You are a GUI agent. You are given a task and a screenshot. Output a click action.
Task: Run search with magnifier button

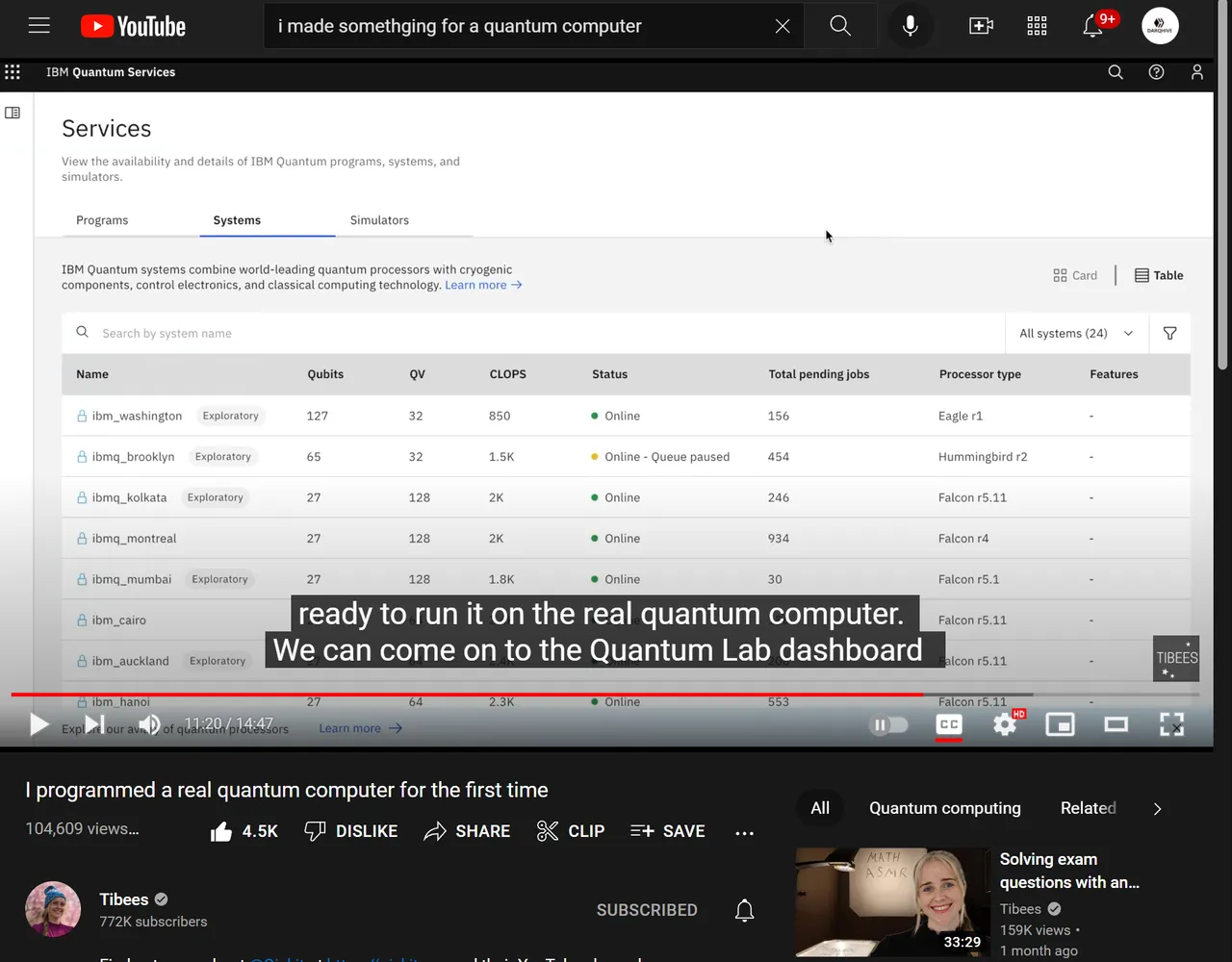coord(840,26)
